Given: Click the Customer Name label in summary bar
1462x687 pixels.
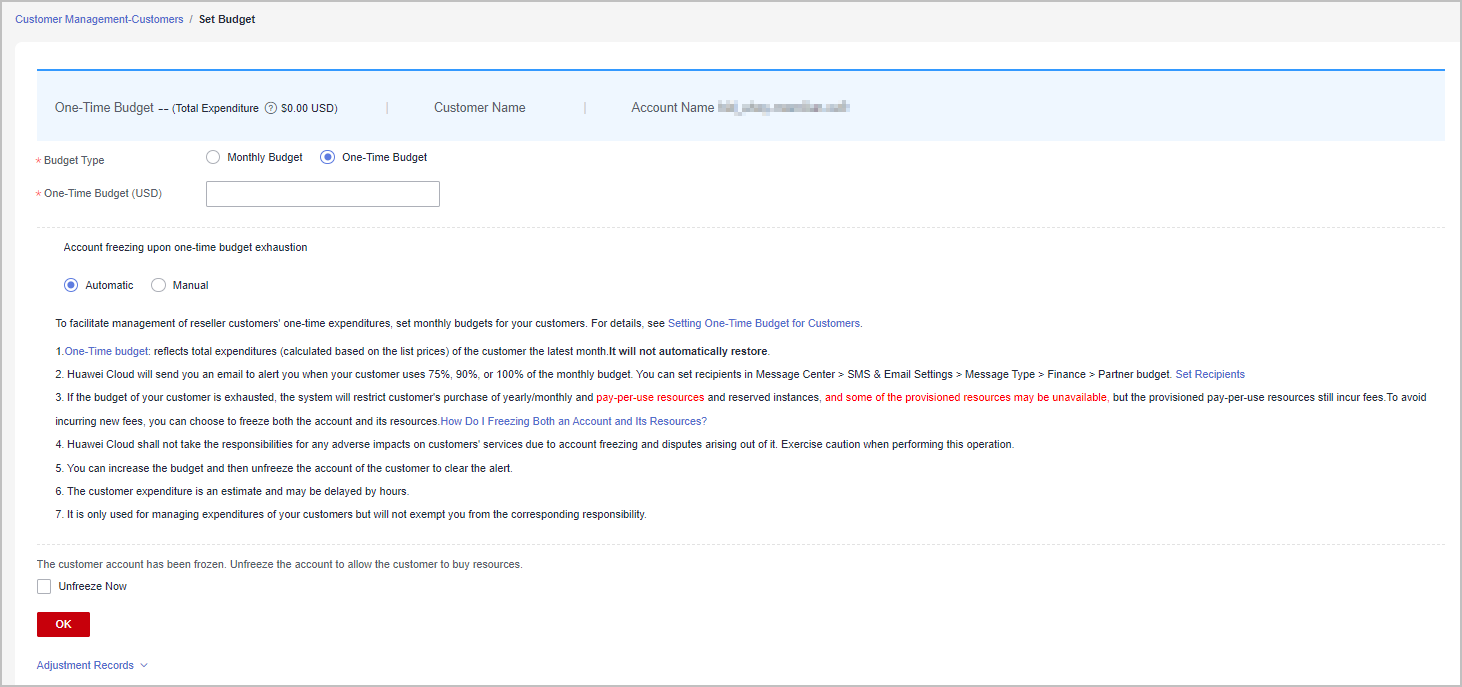Looking at the screenshot, I should (x=479, y=107).
